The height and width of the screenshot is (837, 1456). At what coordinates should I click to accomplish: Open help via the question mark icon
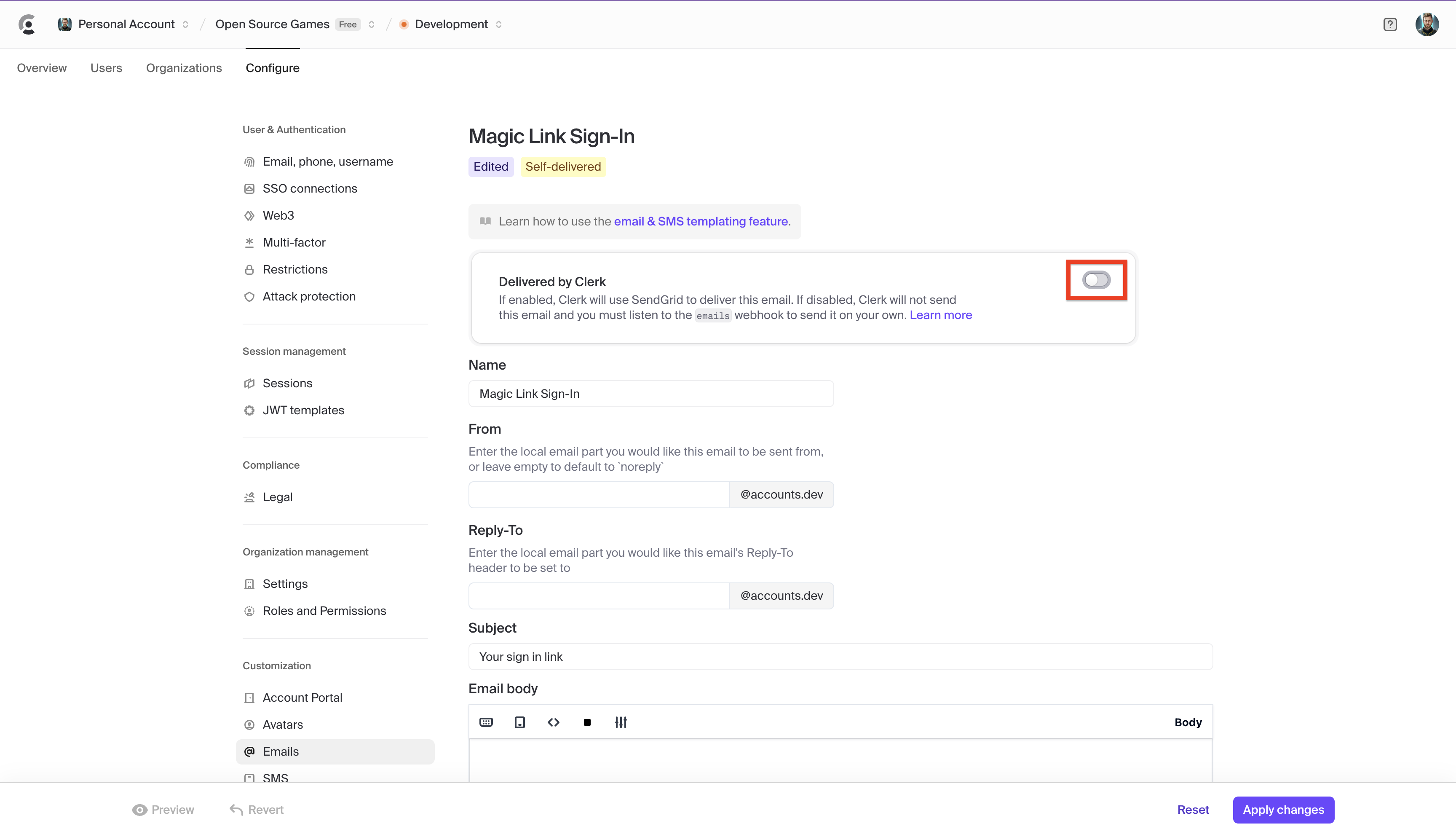coord(1390,24)
